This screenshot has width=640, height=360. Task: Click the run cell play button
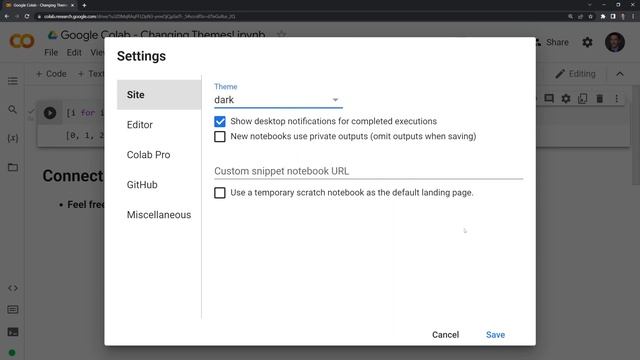pyautogui.click(x=50, y=113)
